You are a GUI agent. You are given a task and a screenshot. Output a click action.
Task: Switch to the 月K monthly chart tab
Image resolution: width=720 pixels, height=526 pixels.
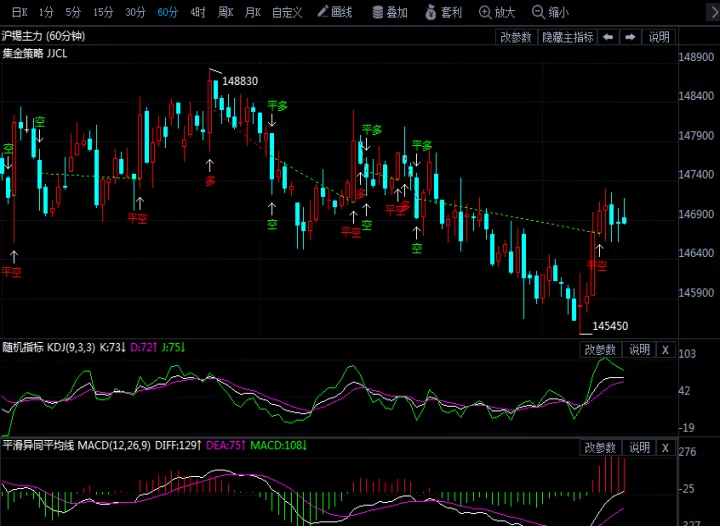(253, 12)
